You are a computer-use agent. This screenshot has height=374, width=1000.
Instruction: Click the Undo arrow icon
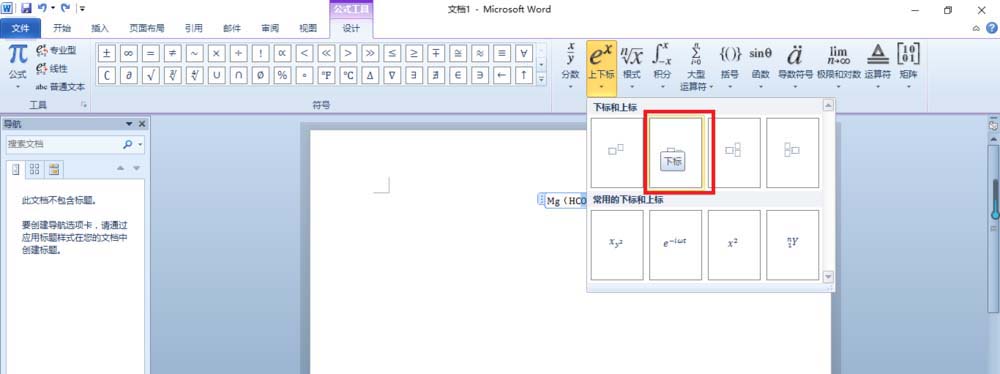click(42, 8)
